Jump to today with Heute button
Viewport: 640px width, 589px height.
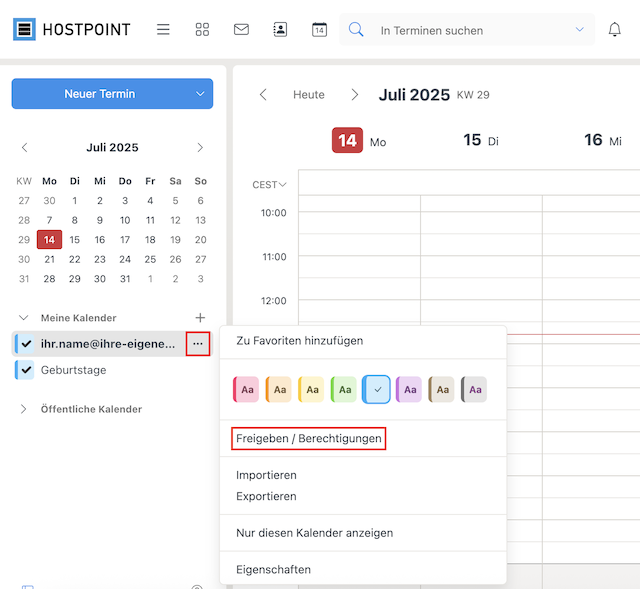[x=309, y=95]
